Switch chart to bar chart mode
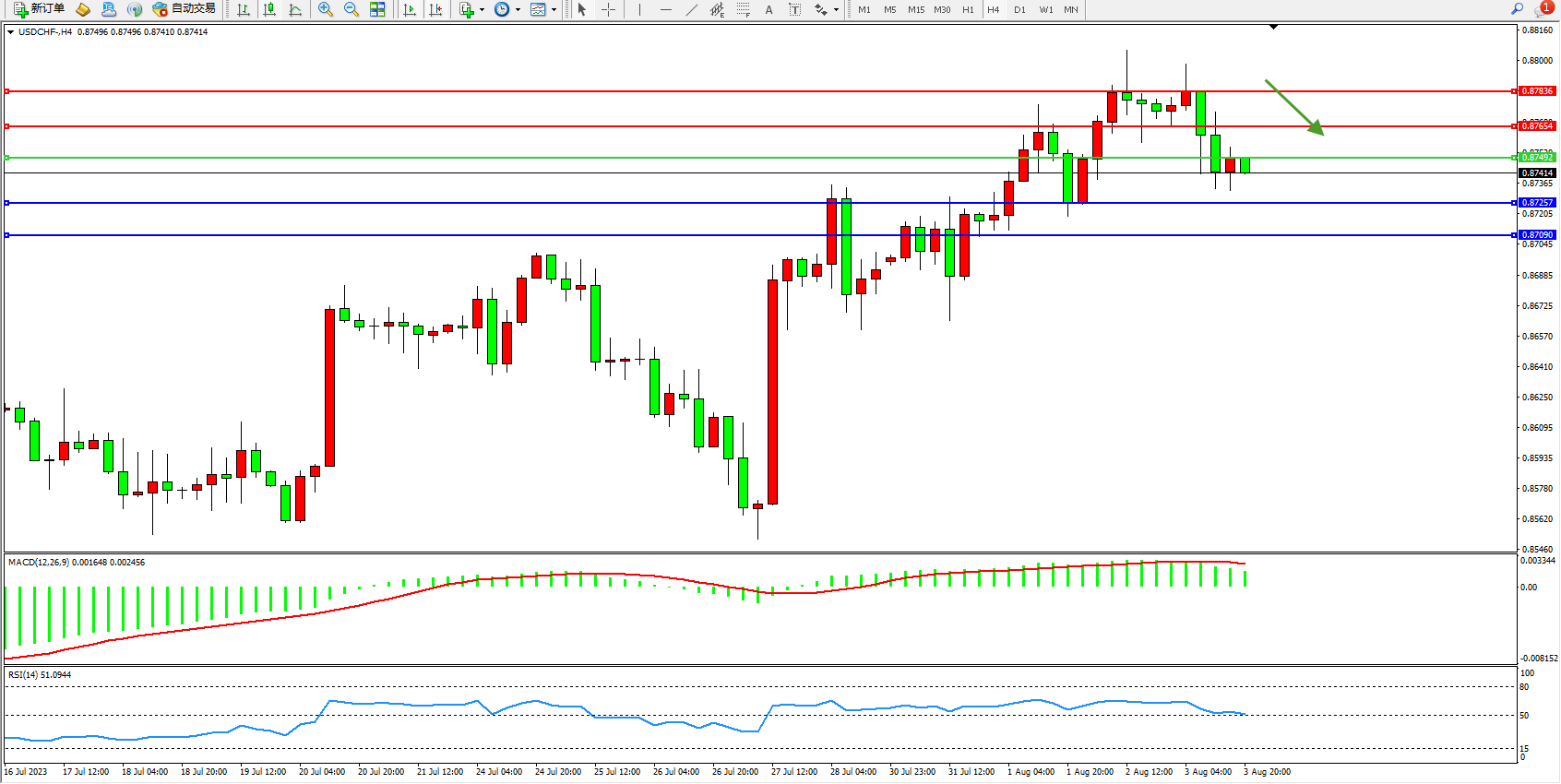Image resolution: width=1561 pixels, height=784 pixels. pos(244,9)
